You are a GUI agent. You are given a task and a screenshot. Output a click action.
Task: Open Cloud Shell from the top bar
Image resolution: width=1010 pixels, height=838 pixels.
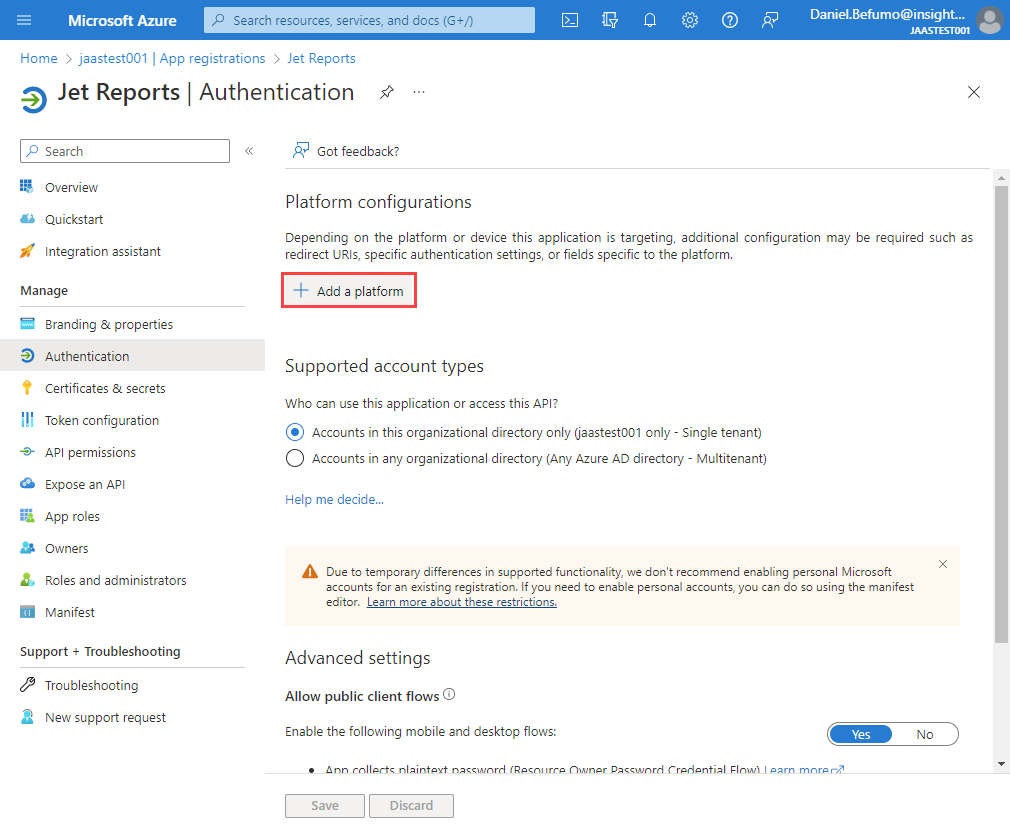pos(570,20)
